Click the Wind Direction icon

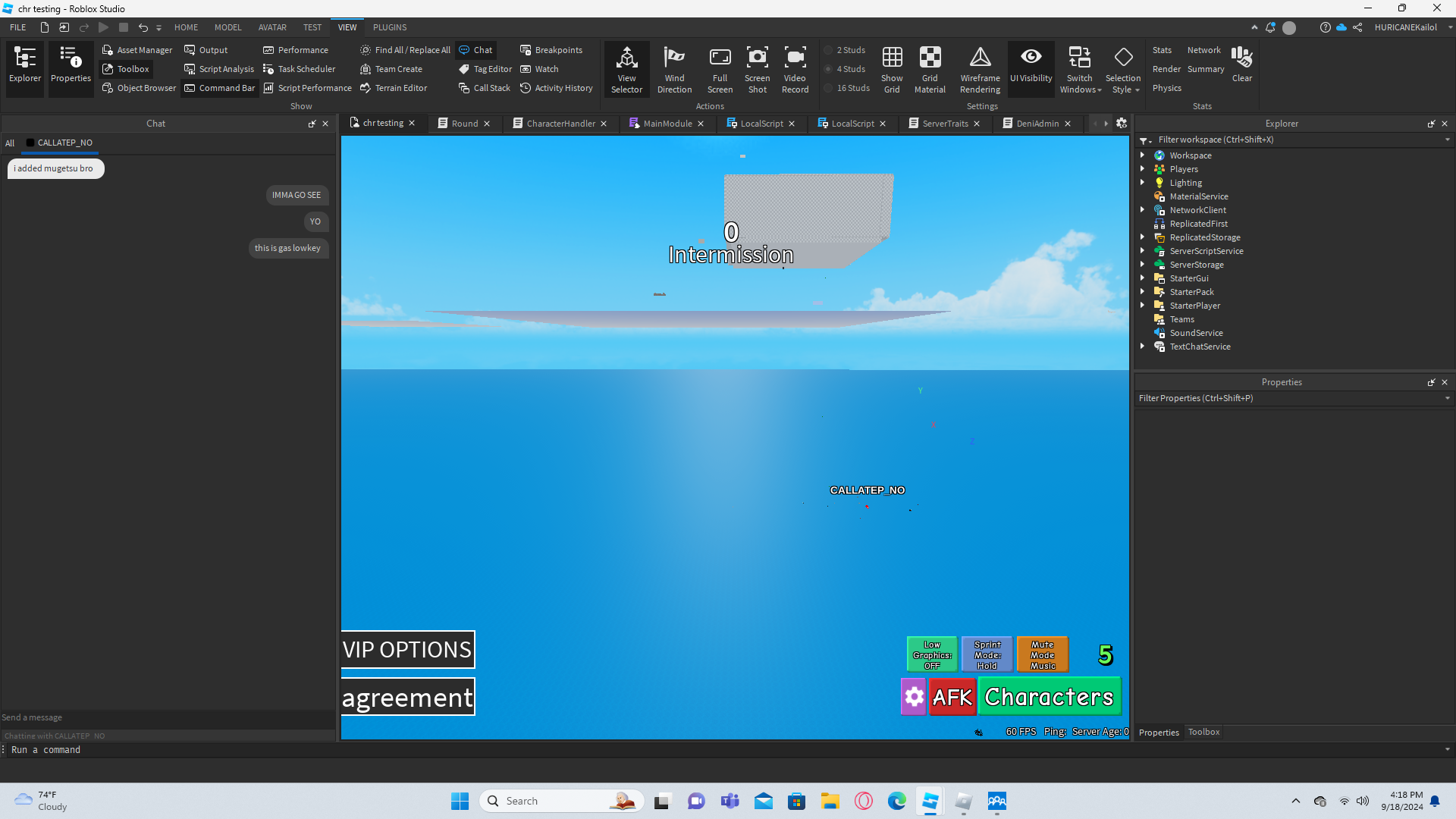pyautogui.click(x=674, y=68)
